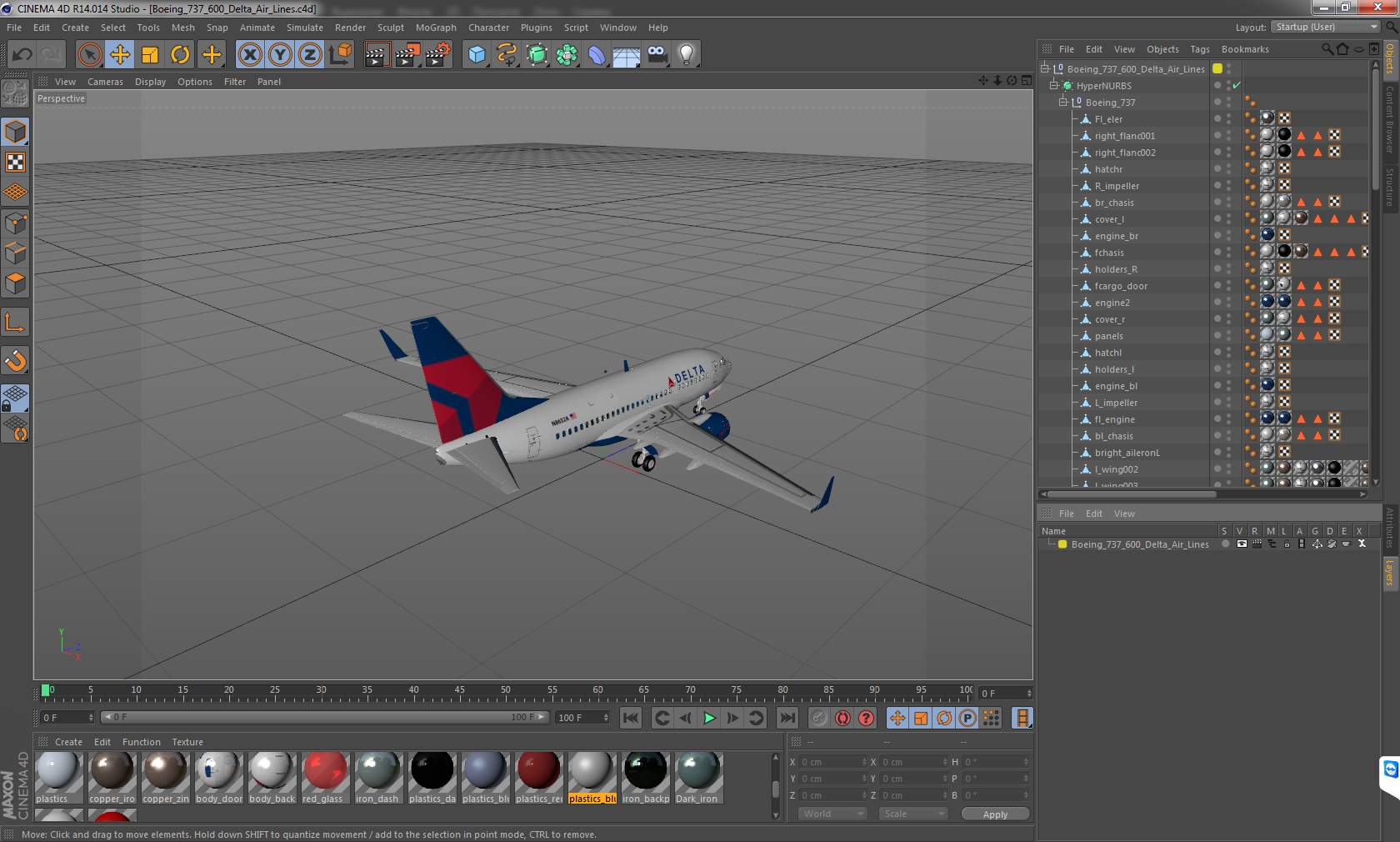1400x842 pixels.
Task: Toggle HyperNURBS enable checkmark
Action: 1237,85
